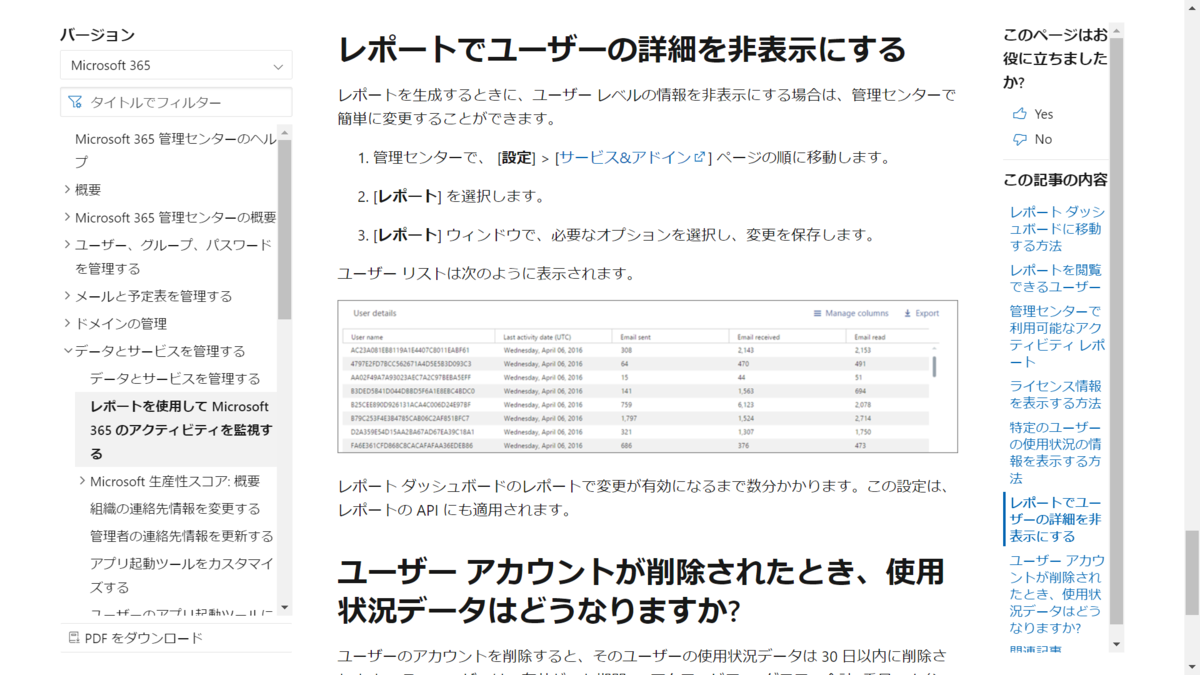Viewport: 1200px width, 675px height.
Task: Click the この記事の内容 heading
Action: [1055, 180]
